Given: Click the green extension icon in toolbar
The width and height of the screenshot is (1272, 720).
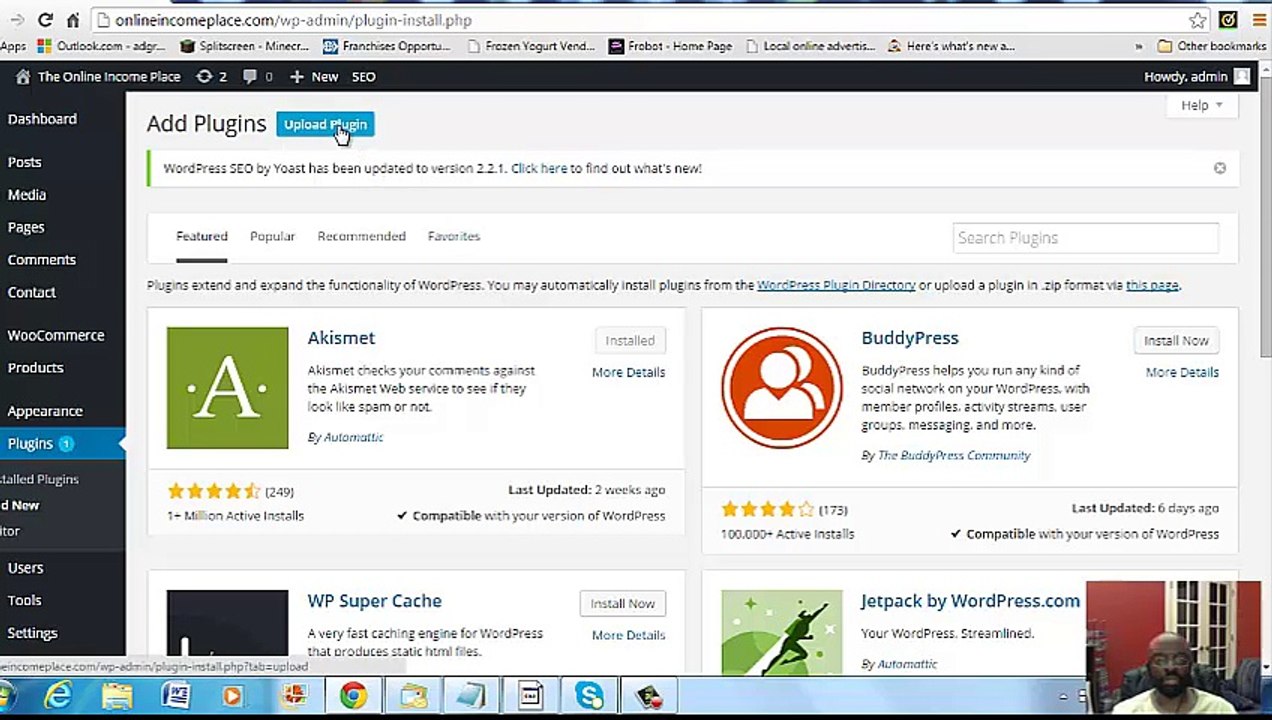Looking at the screenshot, I should pos(1228,20).
